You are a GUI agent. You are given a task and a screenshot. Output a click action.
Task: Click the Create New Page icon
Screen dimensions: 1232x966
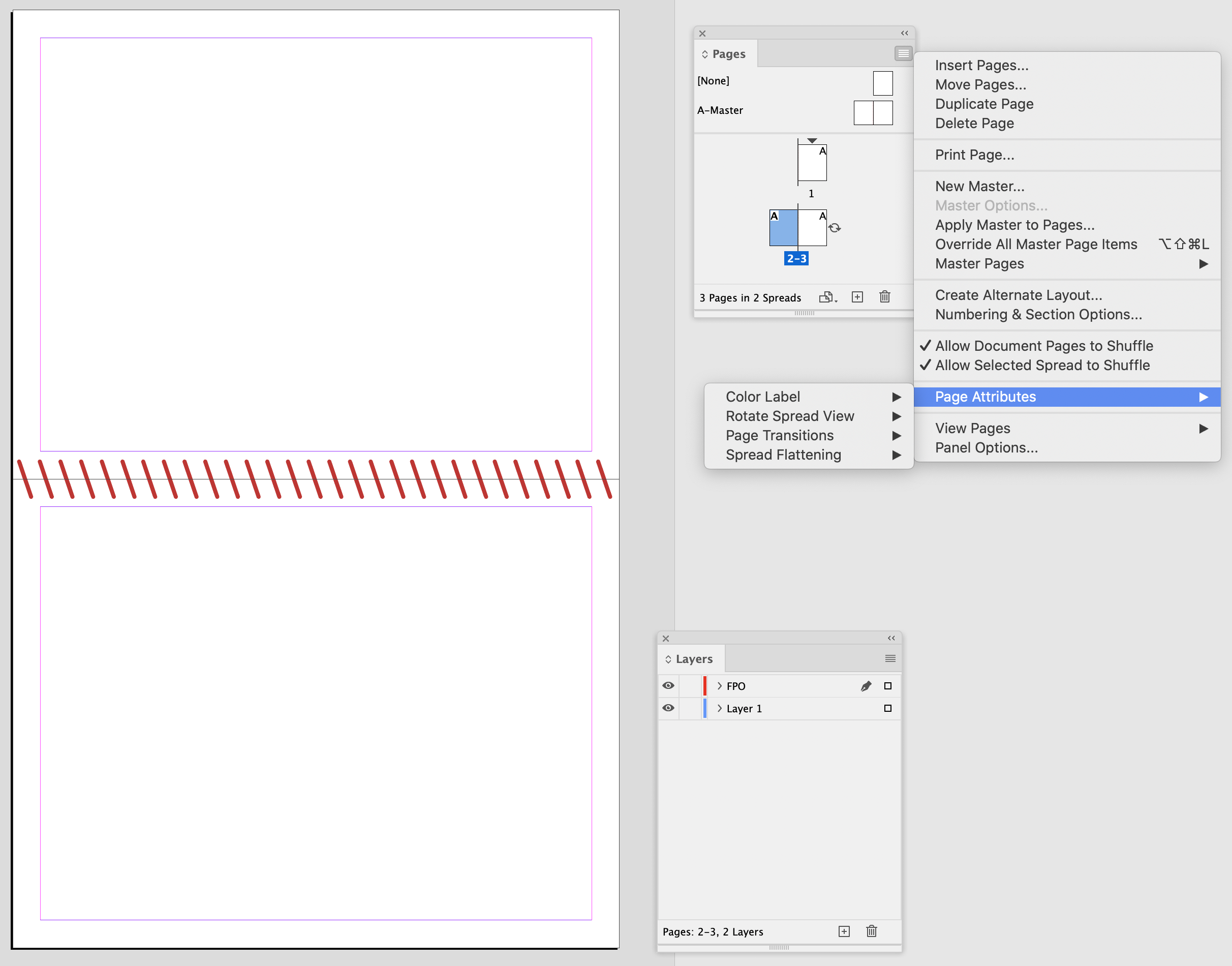(856, 296)
